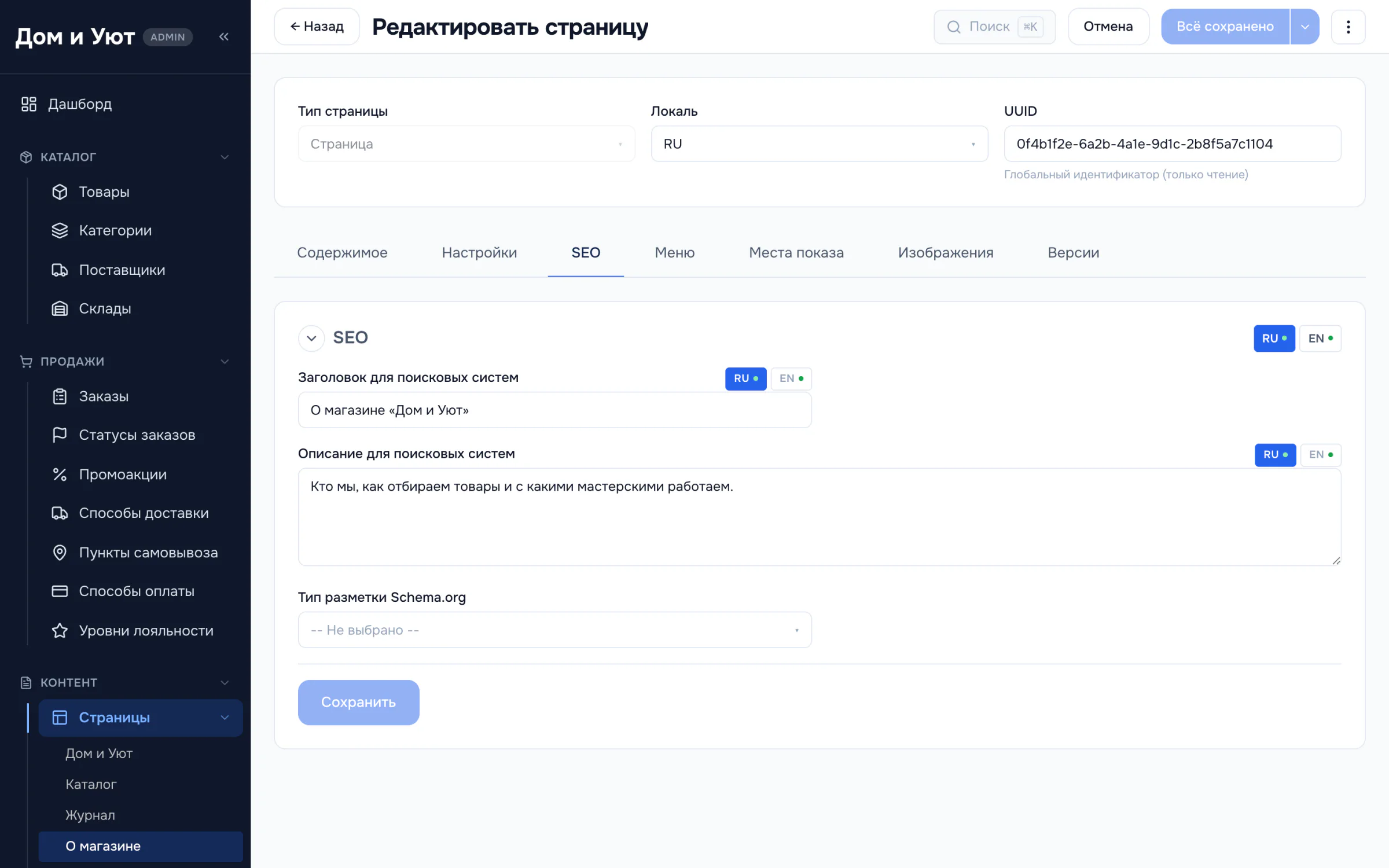
Task: Click the Сохранить button
Action: pyautogui.click(x=358, y=702)
